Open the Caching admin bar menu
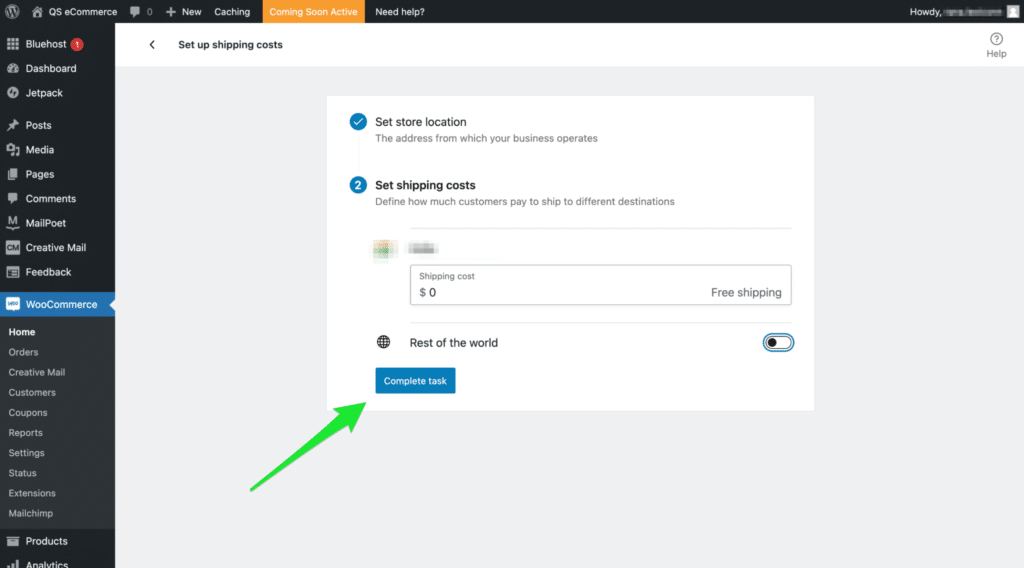This screenshot has height=568, width=1024. [232, 12]
